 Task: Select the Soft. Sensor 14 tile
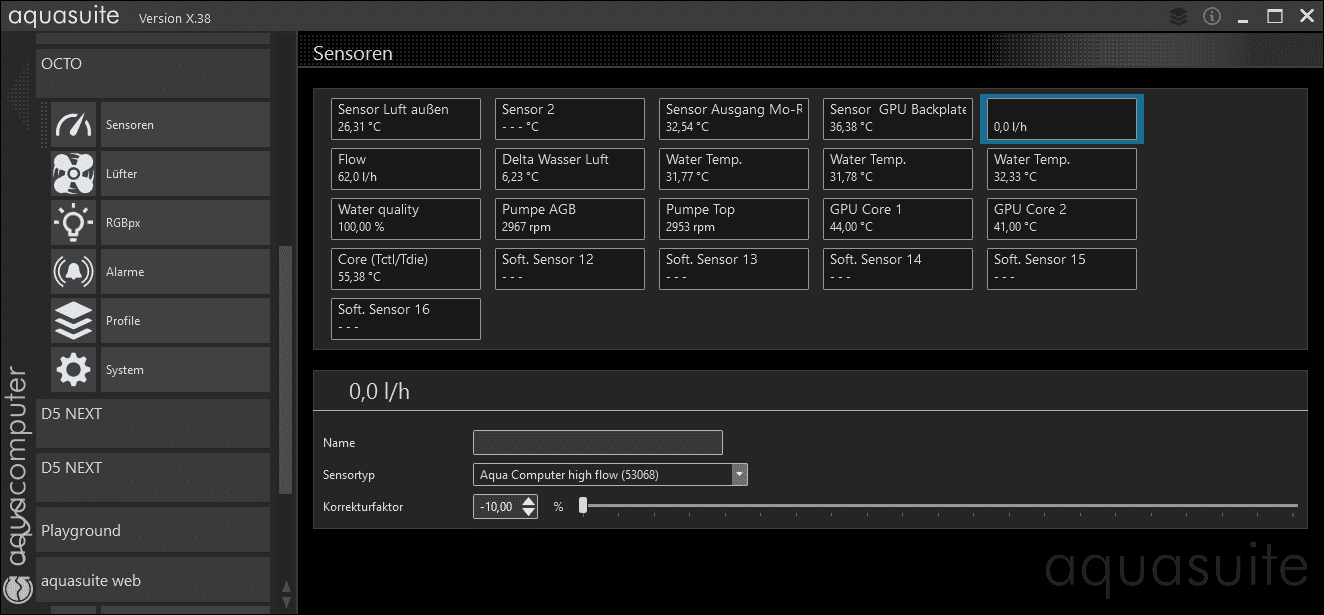(x=898, y=269)
